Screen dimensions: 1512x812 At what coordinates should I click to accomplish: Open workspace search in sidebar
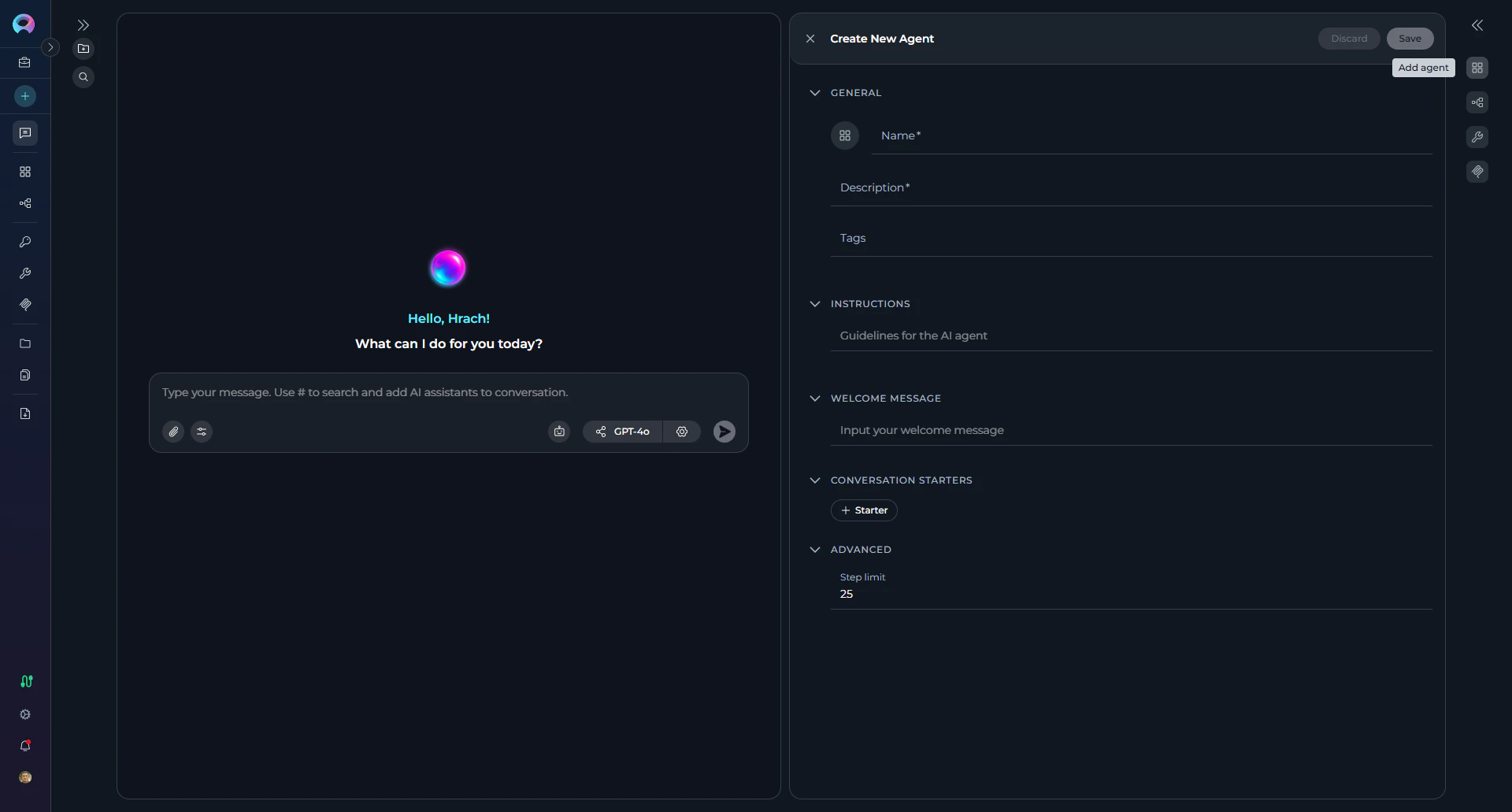83,76
